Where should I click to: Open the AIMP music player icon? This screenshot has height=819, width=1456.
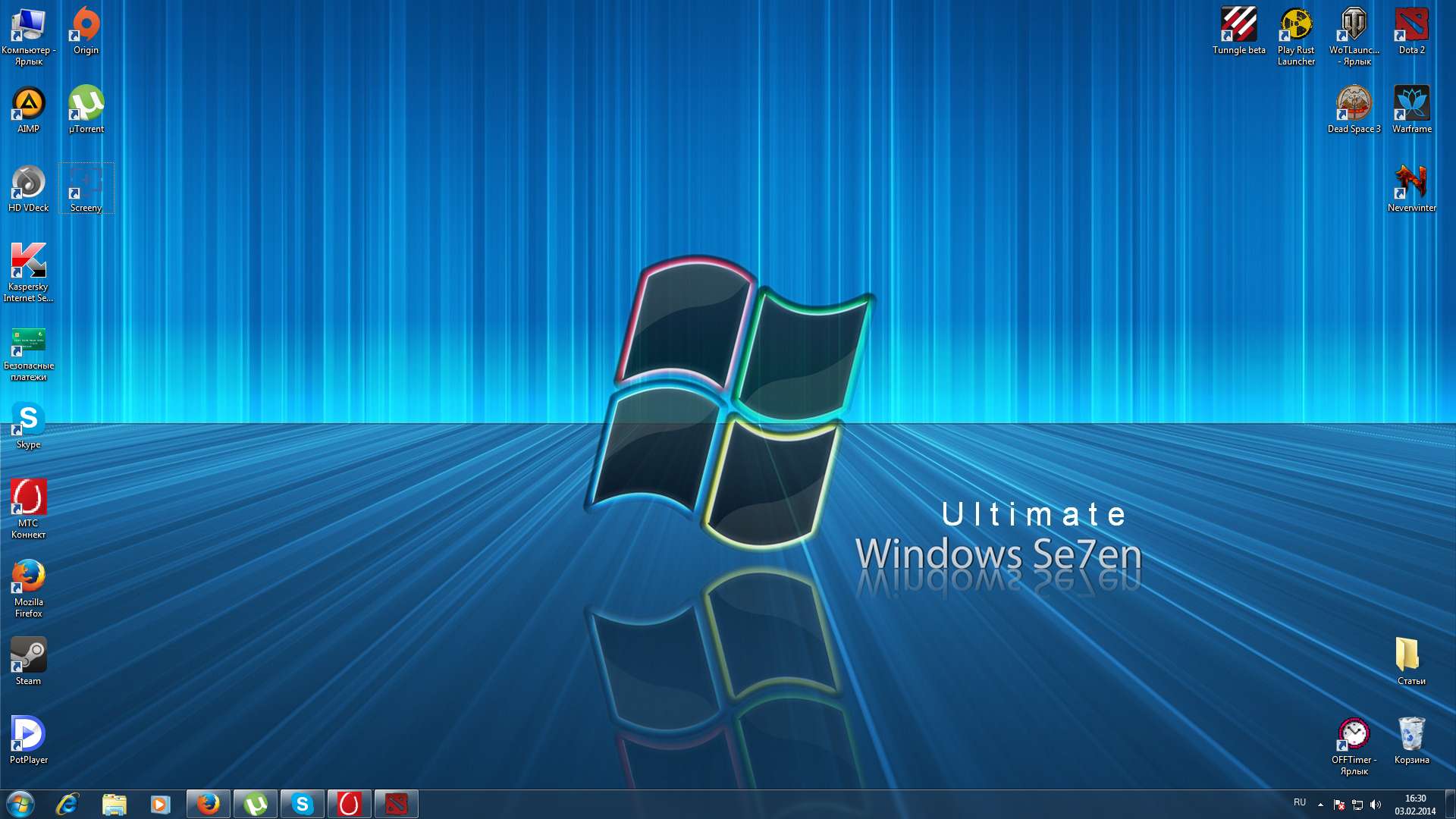click(x=28, y=109)
